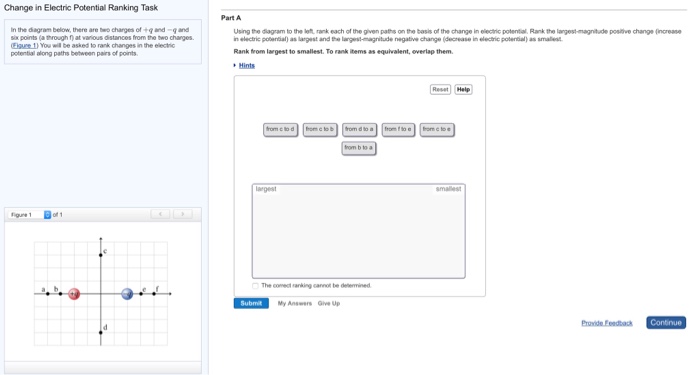The image size is (700, 375).
Task: Select the 'from d to a' tile
Action: [x=359, y=129]
